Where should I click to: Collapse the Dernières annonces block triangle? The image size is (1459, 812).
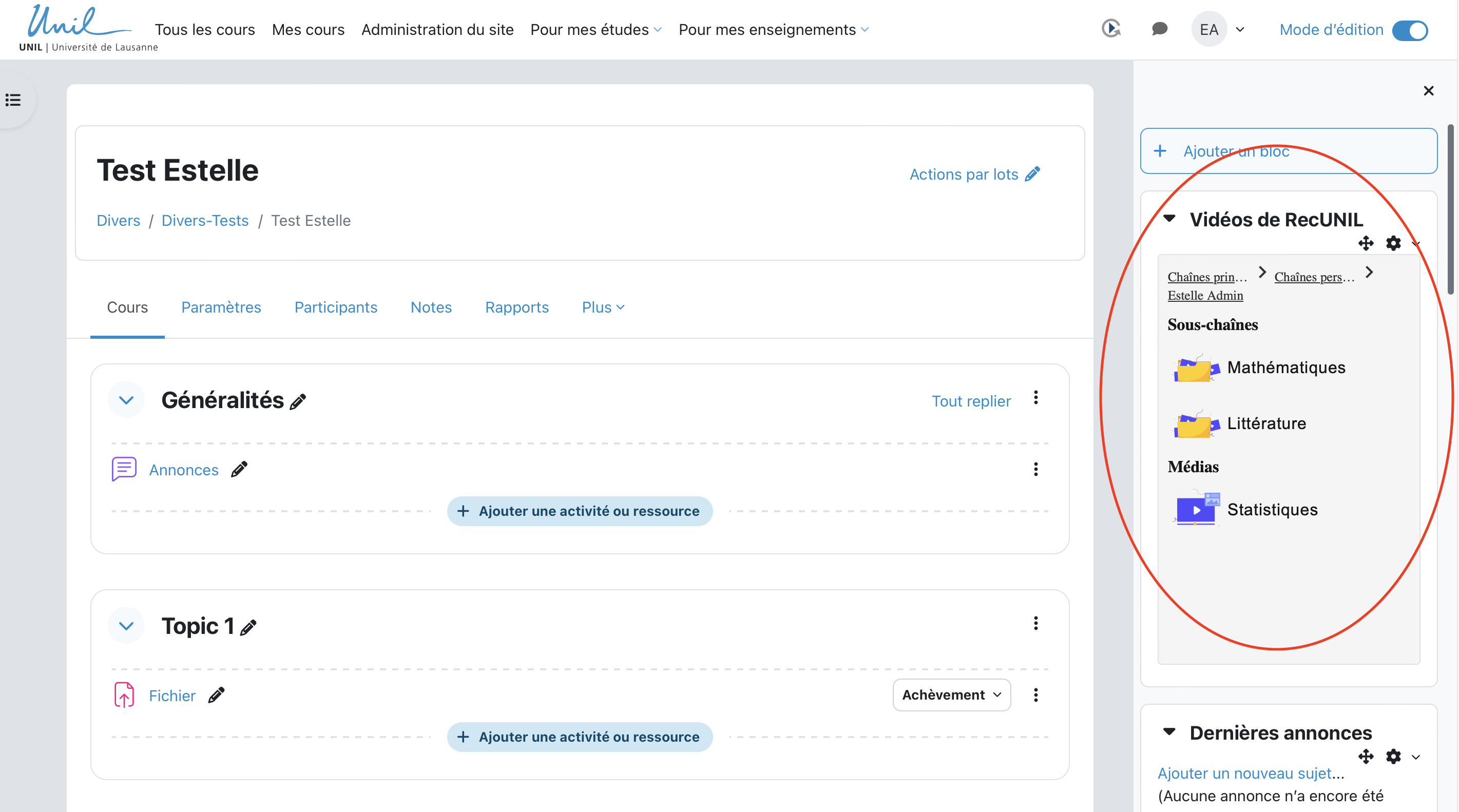click(1169, 731)
